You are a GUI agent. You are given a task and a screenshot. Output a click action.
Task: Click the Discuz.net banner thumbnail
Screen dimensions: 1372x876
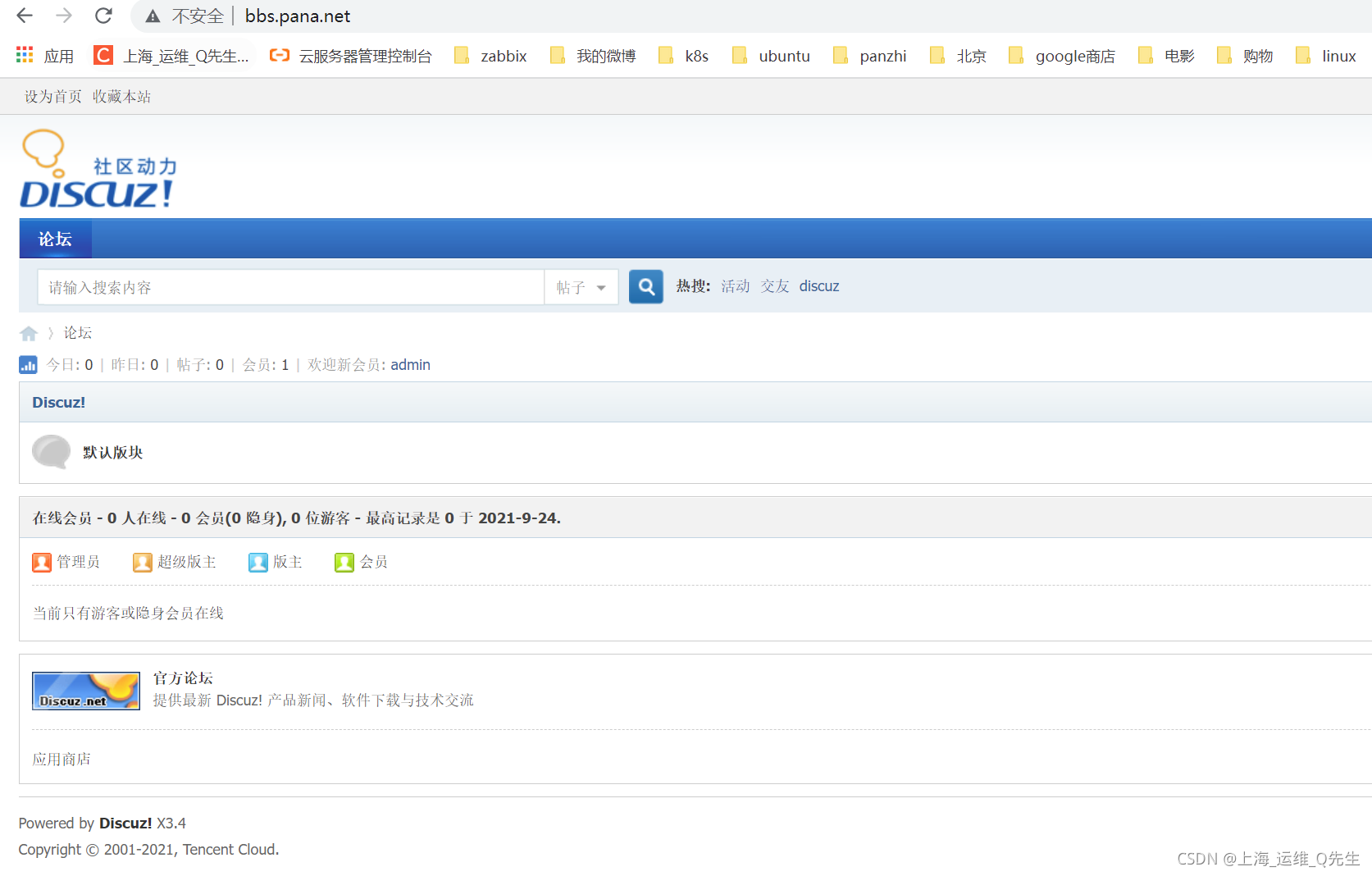pyautogui.click(x=86, y=691)
